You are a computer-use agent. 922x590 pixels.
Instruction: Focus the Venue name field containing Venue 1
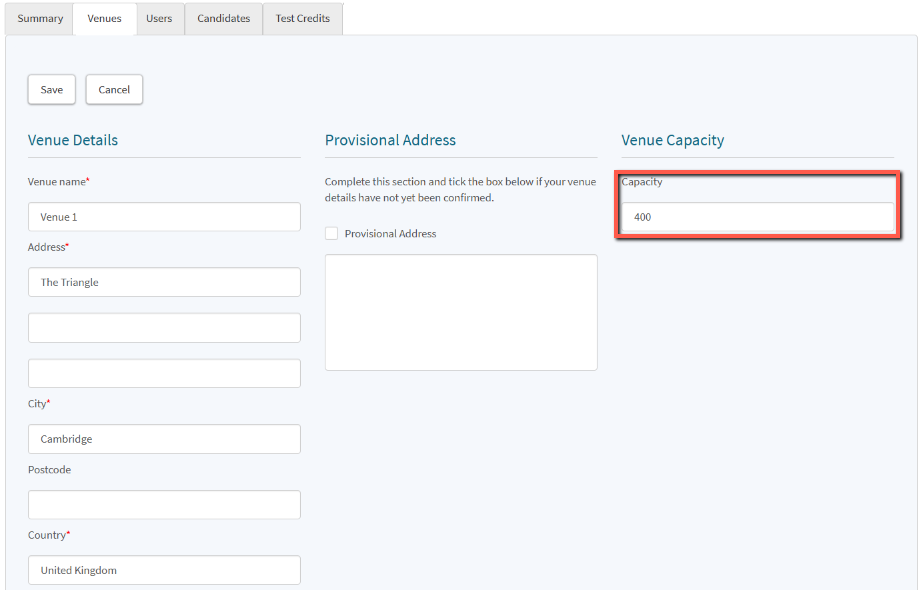[x=164, y=217]
